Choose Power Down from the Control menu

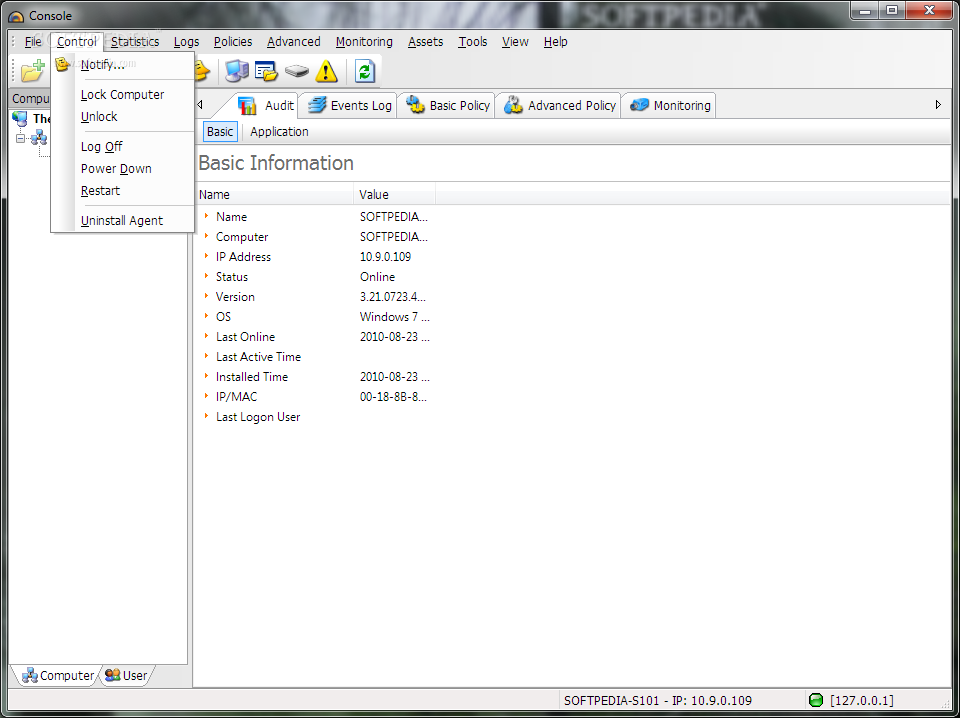point(122,168)
